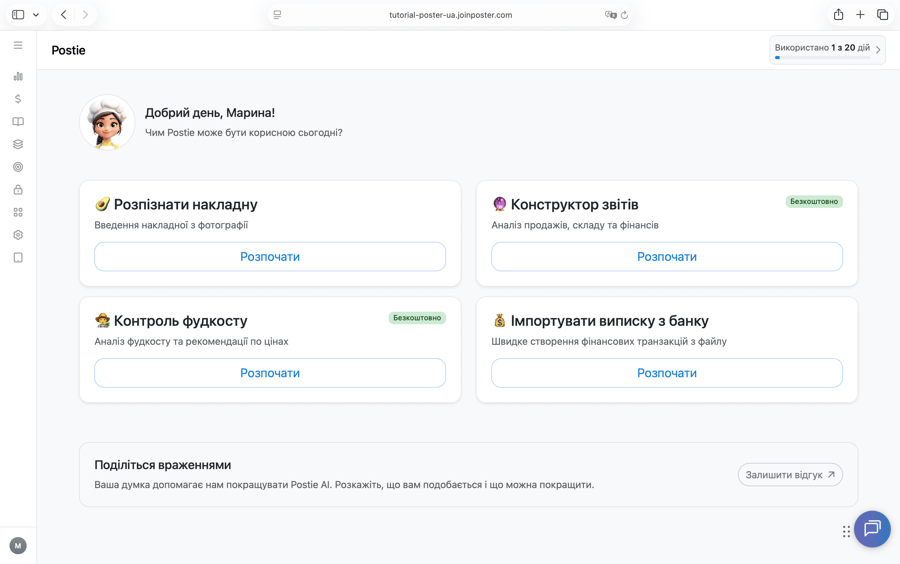Click the Safari sidebar toggle icon

pyautogui.click(x=18, y=15)
